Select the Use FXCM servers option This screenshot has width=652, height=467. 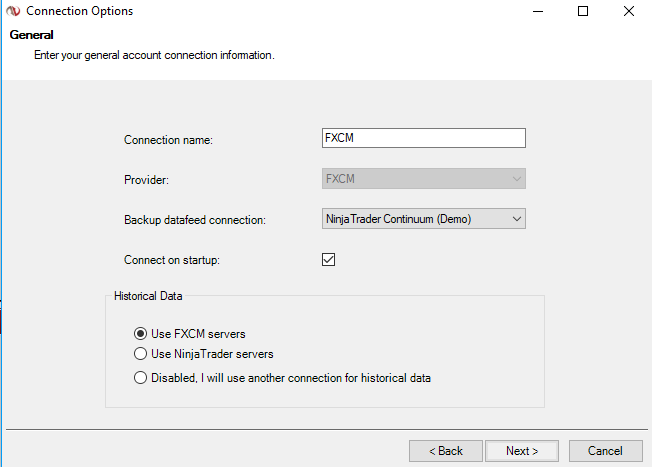[140, 334]
